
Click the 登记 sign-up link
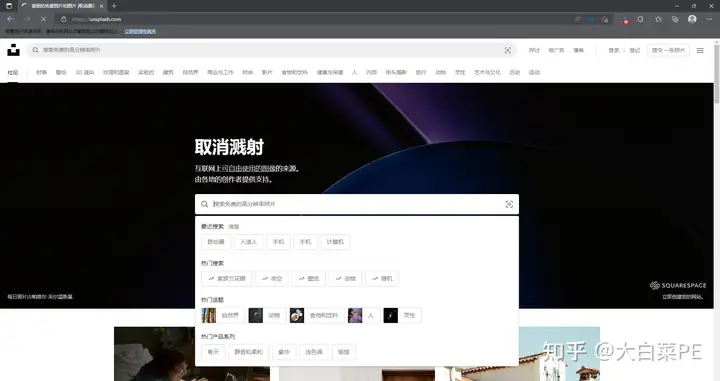point(635,50)
